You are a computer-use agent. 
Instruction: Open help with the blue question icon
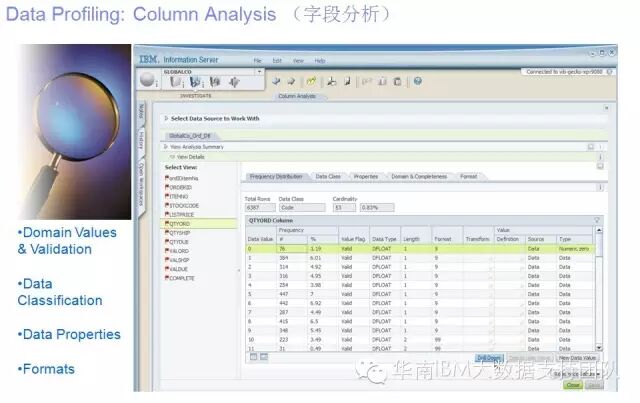coord(418,81)
